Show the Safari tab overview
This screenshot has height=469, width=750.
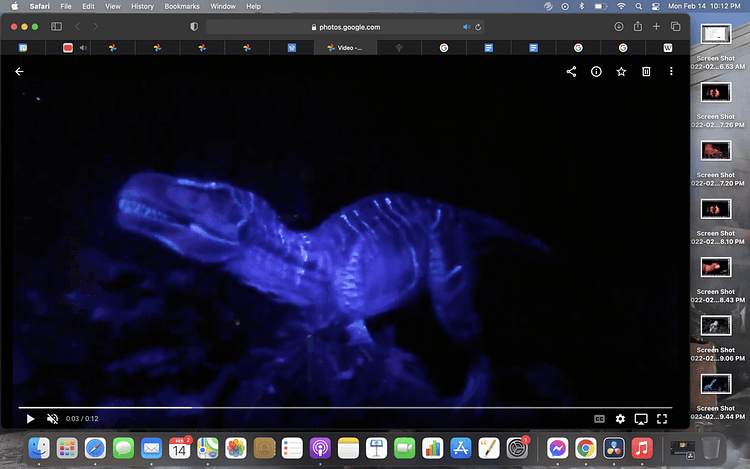pyautogui.click(x=675, y=27)
